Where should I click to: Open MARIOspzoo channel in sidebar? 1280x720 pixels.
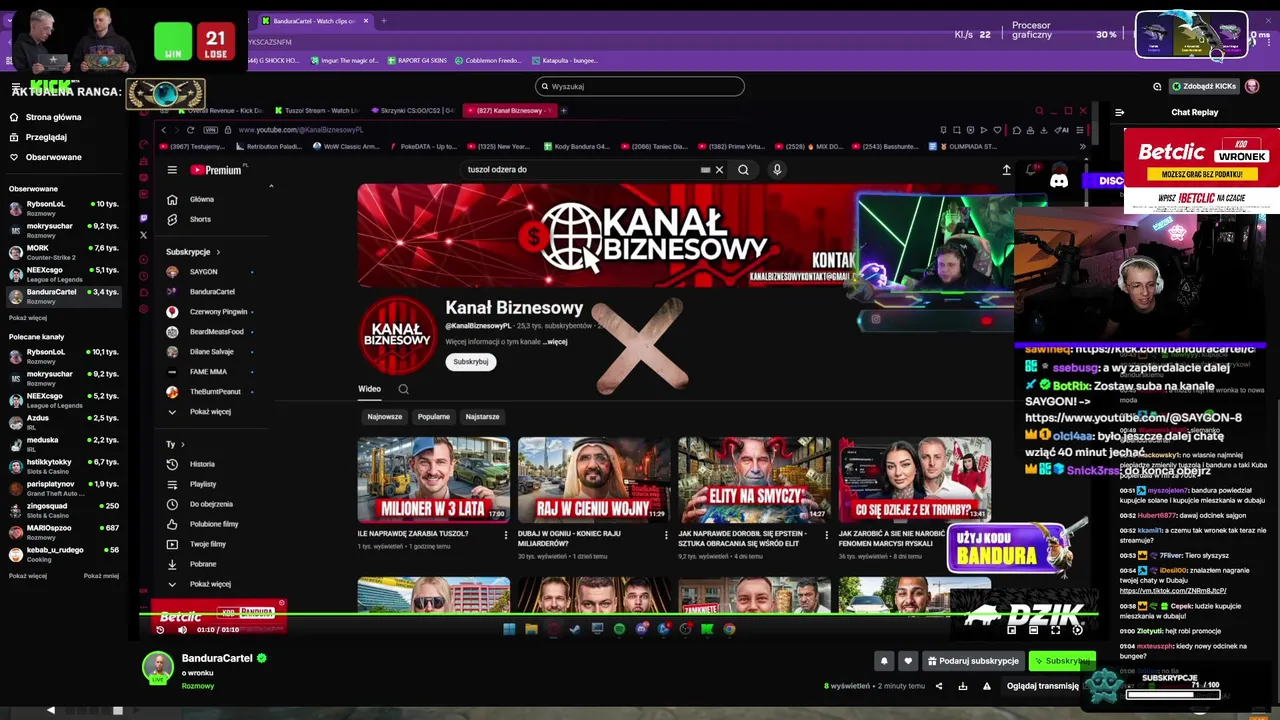click(x=64, y=532)
